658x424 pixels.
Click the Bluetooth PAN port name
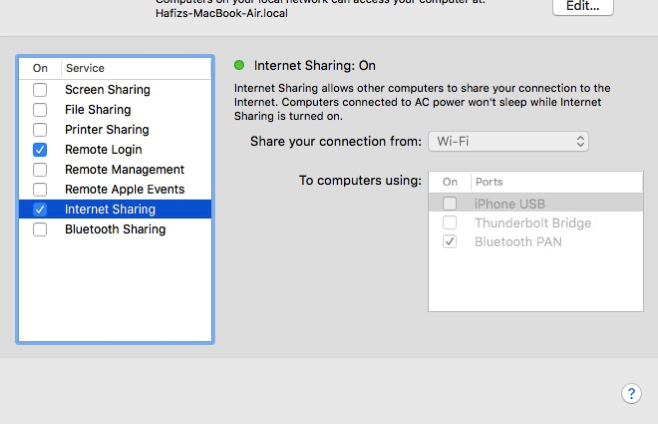pos(518,242)
